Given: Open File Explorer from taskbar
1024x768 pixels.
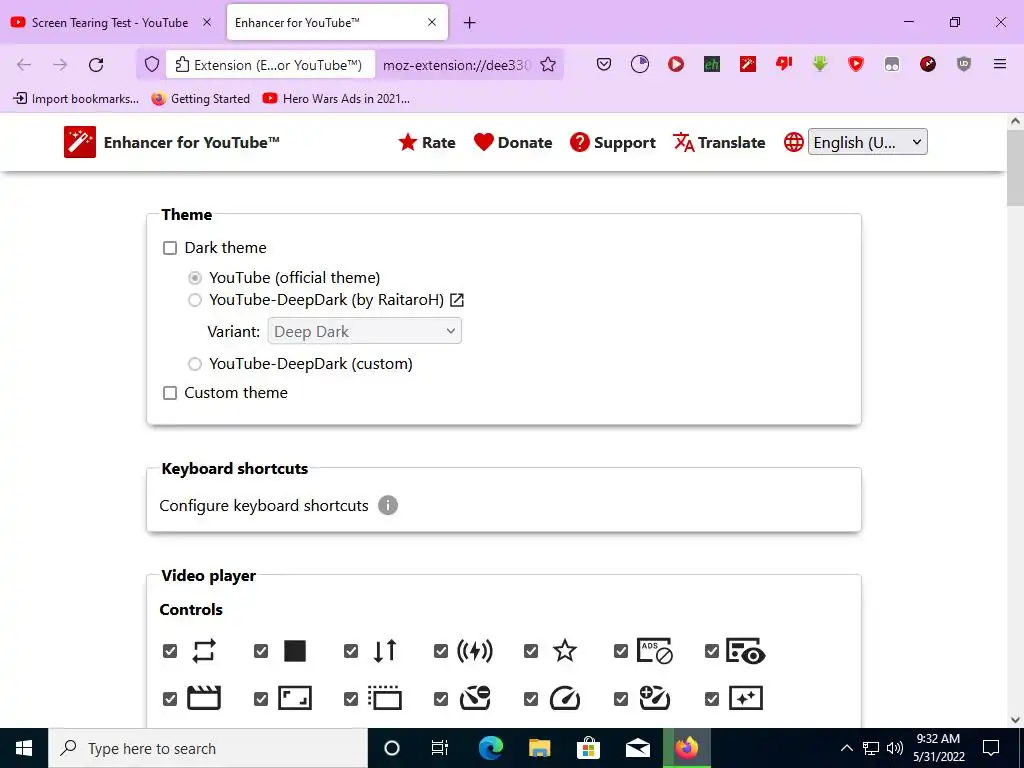Looking at the screenshot, I should (x=539, y=748).
